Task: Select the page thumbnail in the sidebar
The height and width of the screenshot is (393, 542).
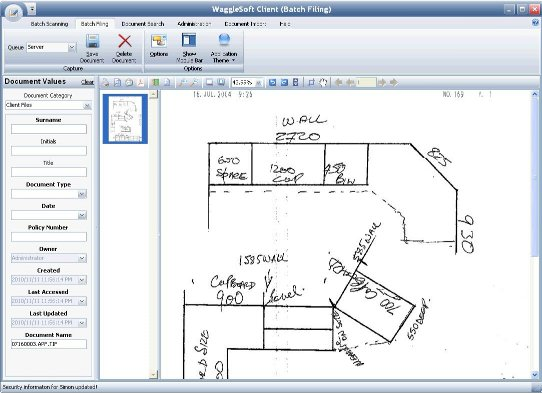Action: click(x=125, y=119)
